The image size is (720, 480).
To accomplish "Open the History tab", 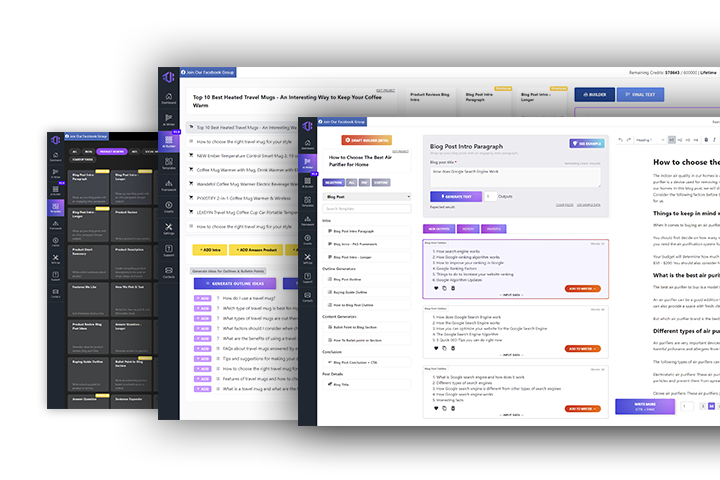I will pos(468,229).
